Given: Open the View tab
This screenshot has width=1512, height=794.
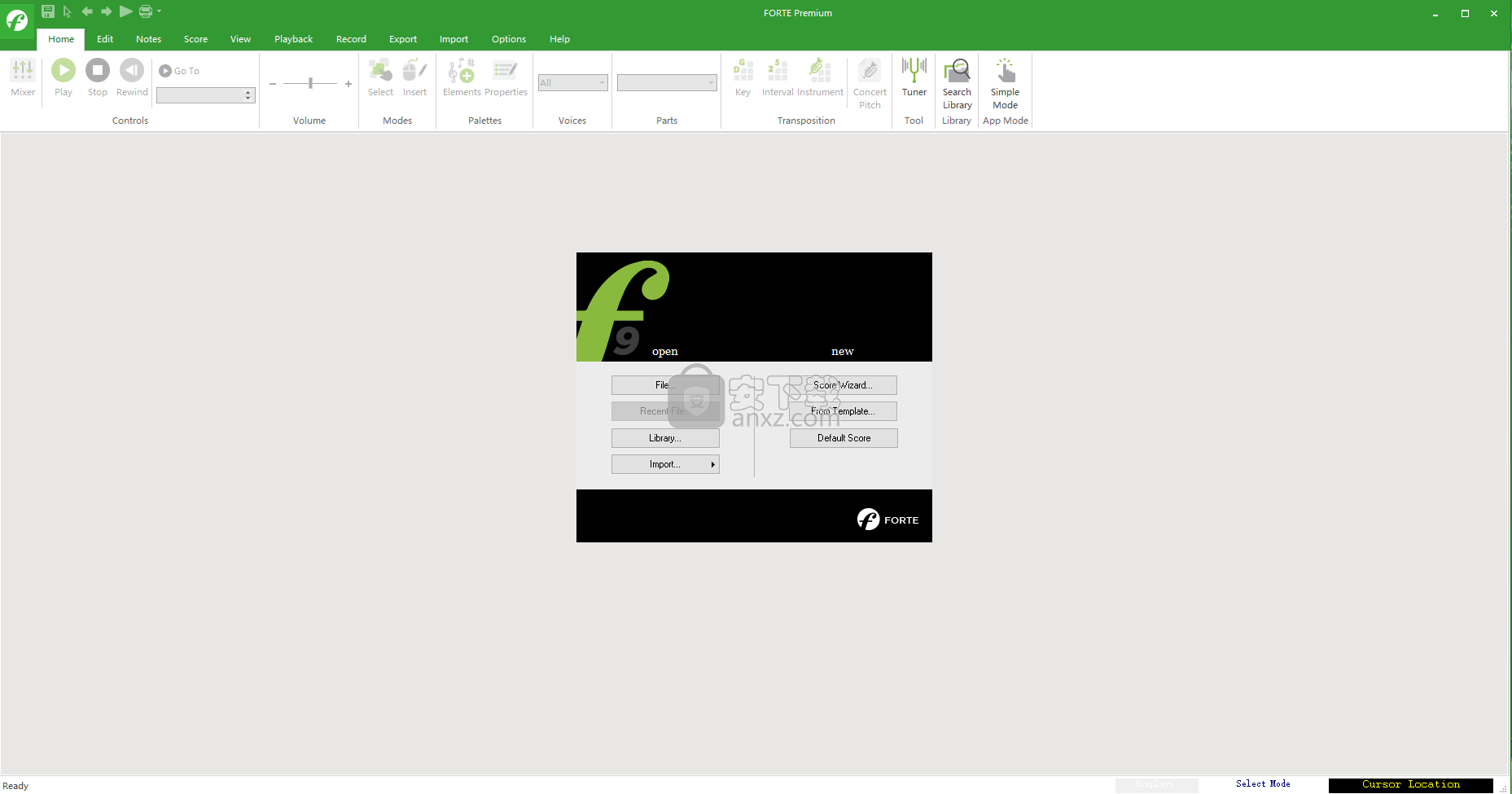Looking at the screenshot, I should point(240,39).
